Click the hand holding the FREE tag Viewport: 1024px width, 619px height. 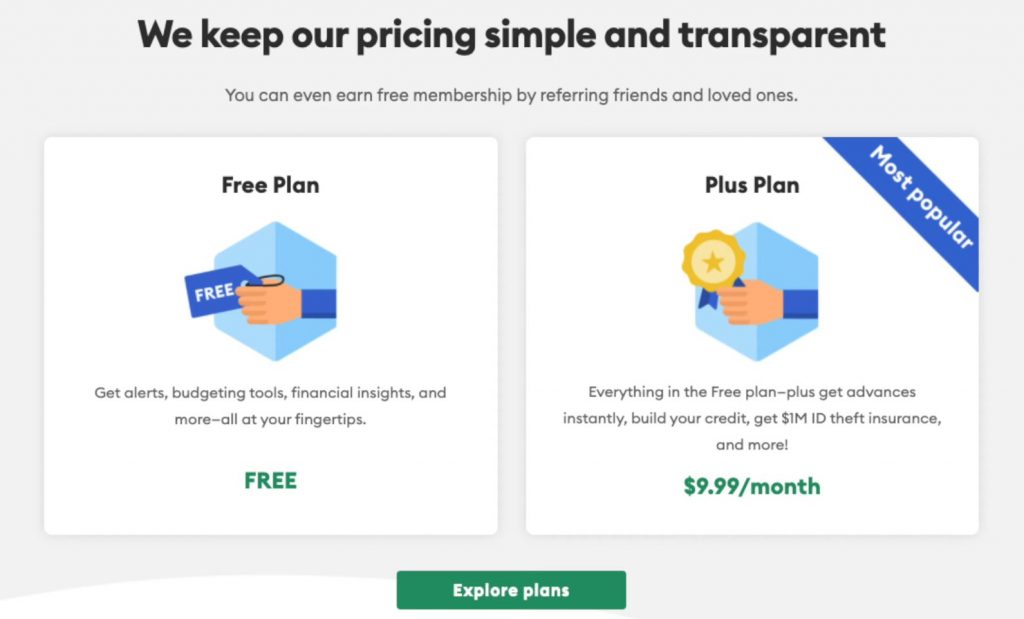pos(286,303)
